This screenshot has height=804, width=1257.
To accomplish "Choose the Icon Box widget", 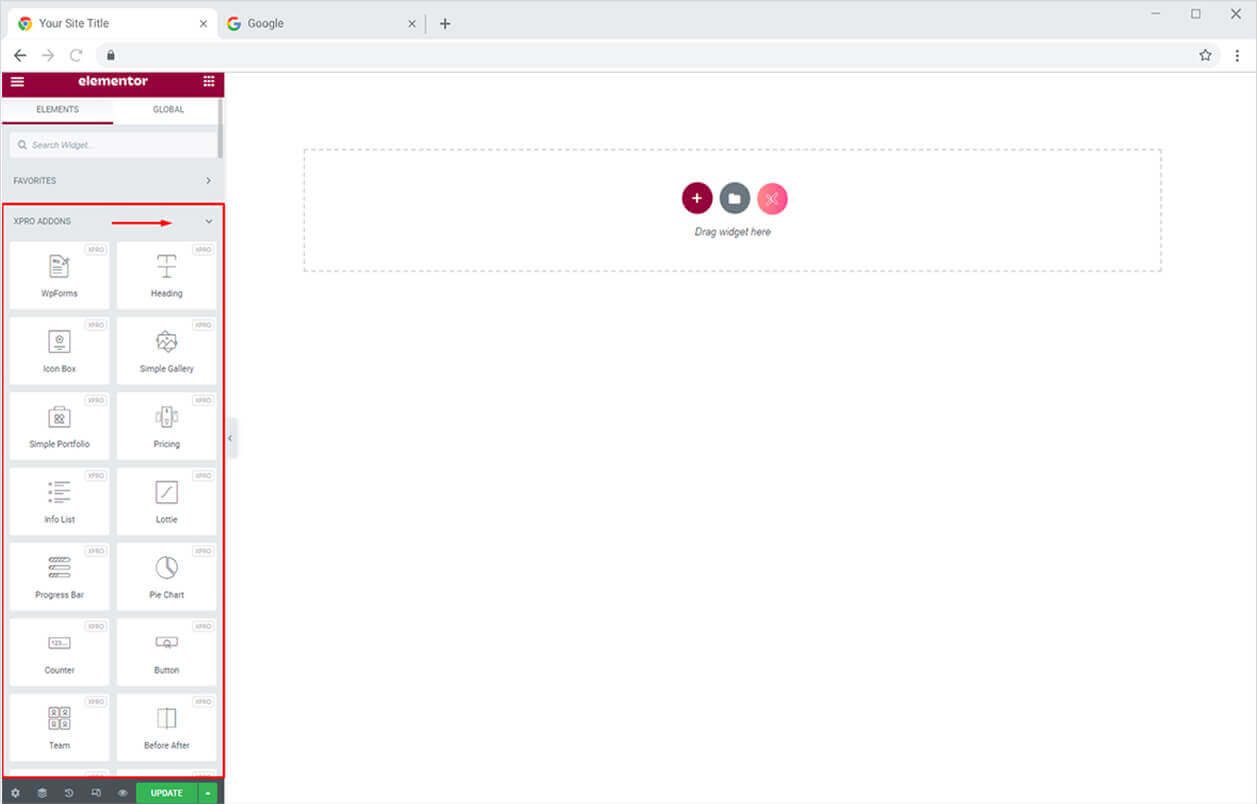I will click(x=59, y=350).
